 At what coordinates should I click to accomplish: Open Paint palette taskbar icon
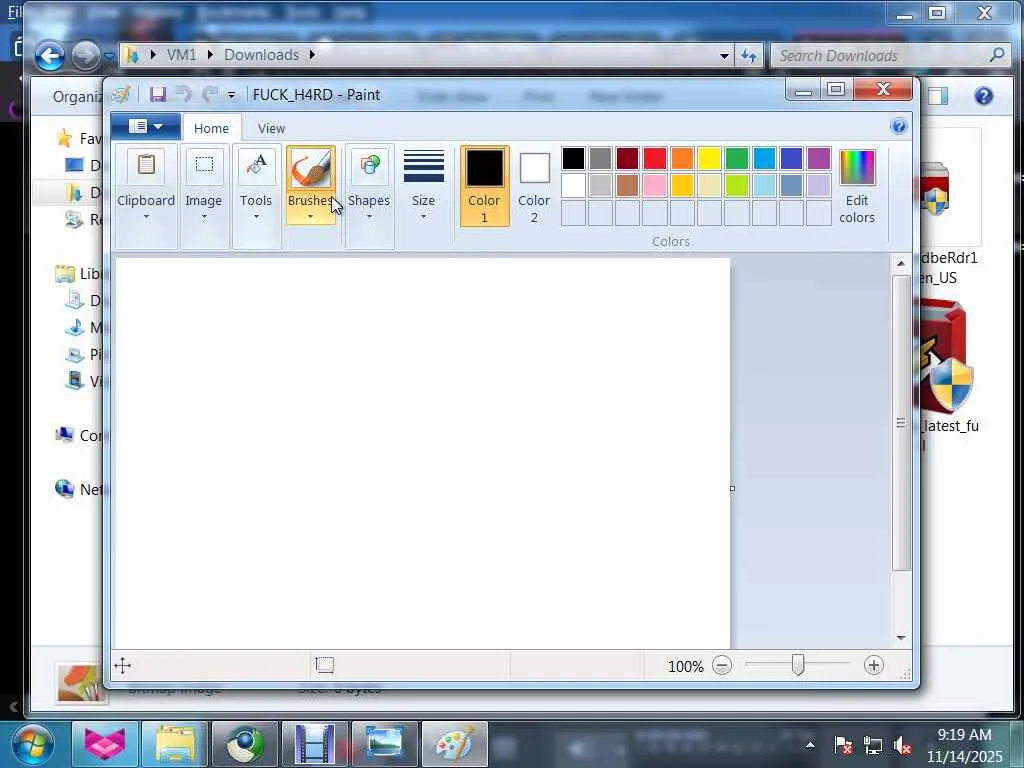tap(455, 745)
